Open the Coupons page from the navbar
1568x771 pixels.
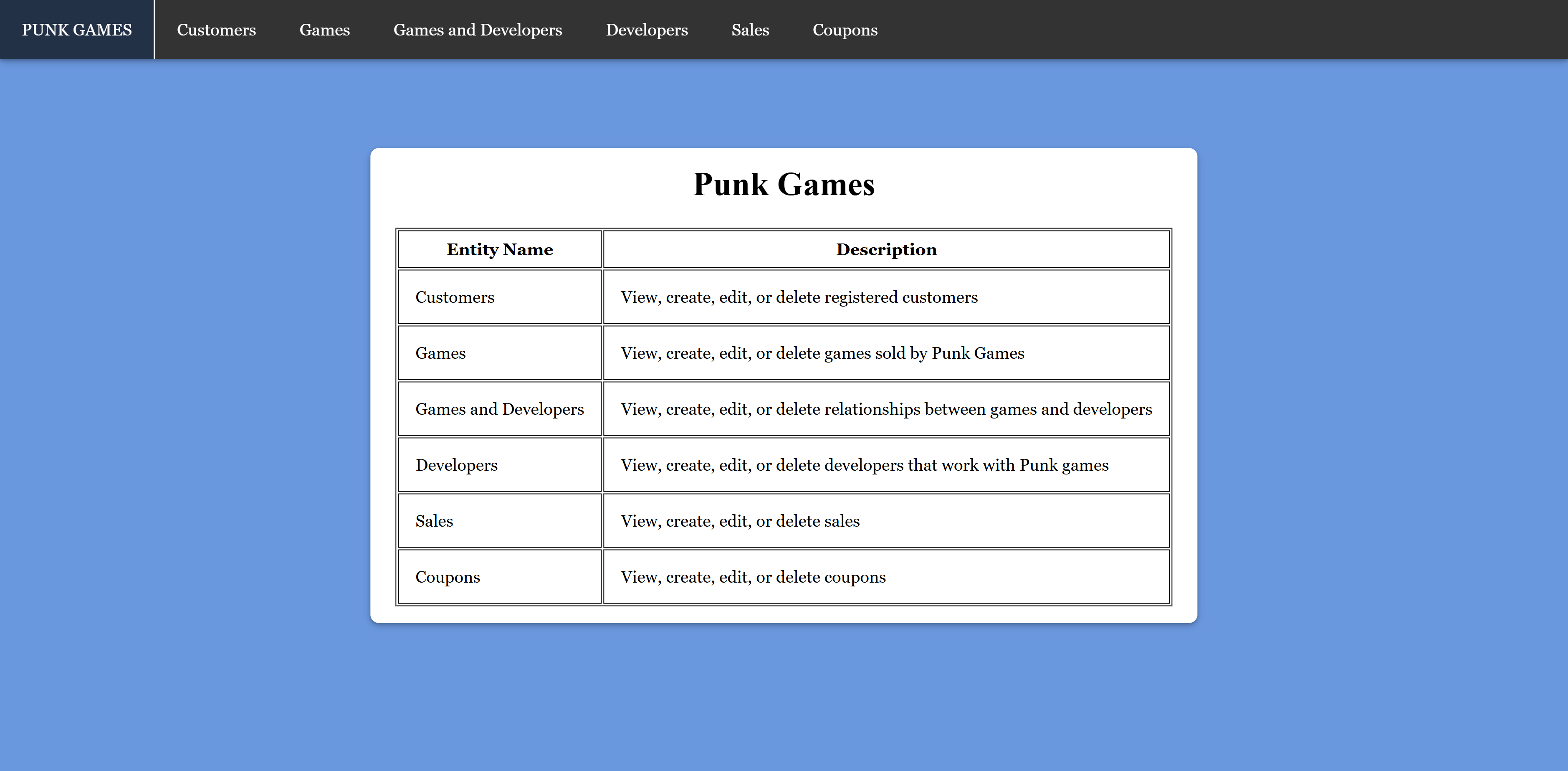click(x=845, y=29)
